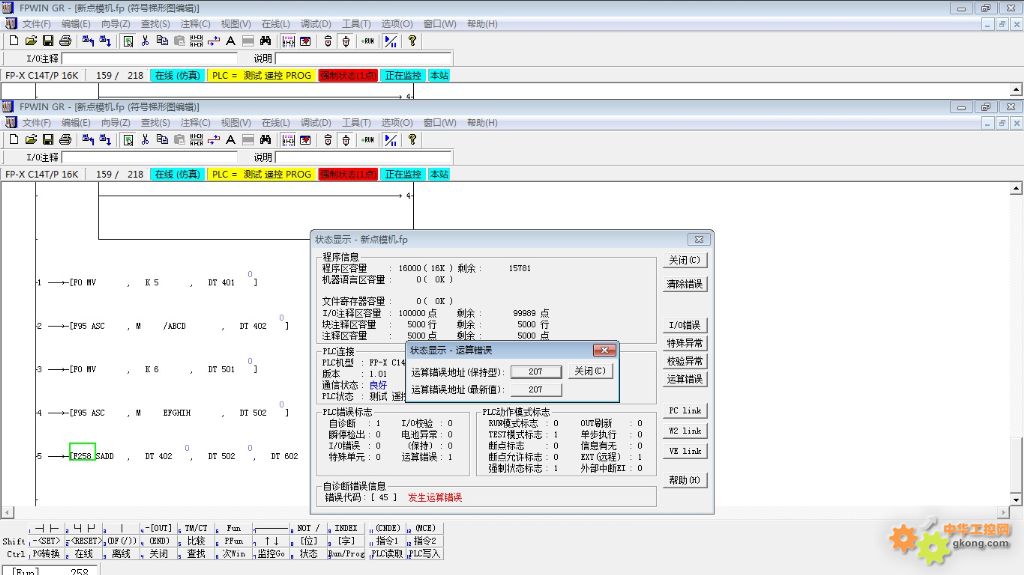
Task: Click question mark Help icon in lower toolbar
Action: (412, 139)
